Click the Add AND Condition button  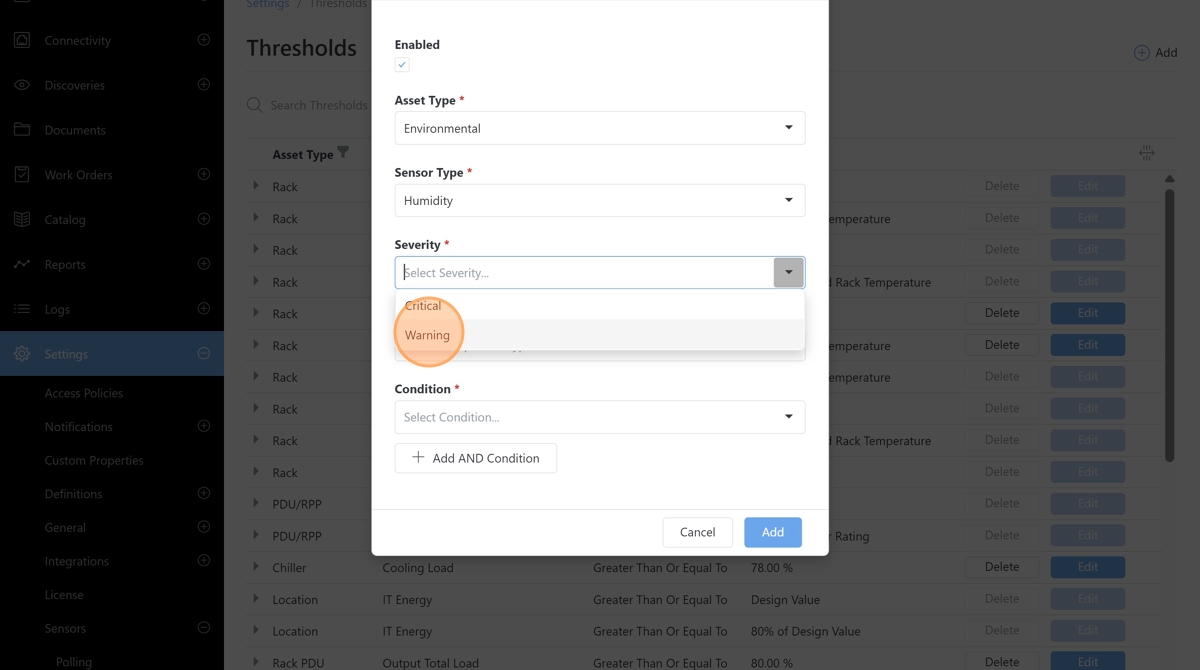(476, 458)
